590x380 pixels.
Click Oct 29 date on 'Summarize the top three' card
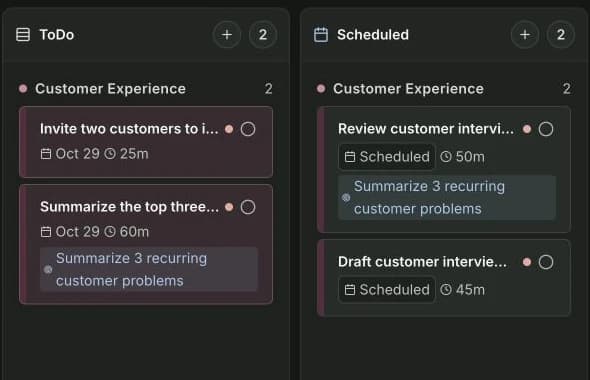tap(70, 232)
